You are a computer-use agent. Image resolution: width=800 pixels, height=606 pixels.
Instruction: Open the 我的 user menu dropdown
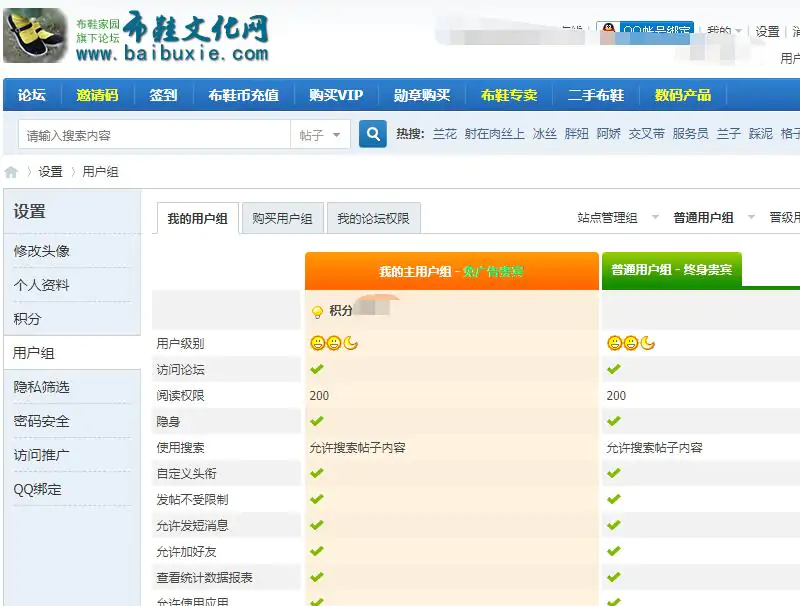(724, 31)
